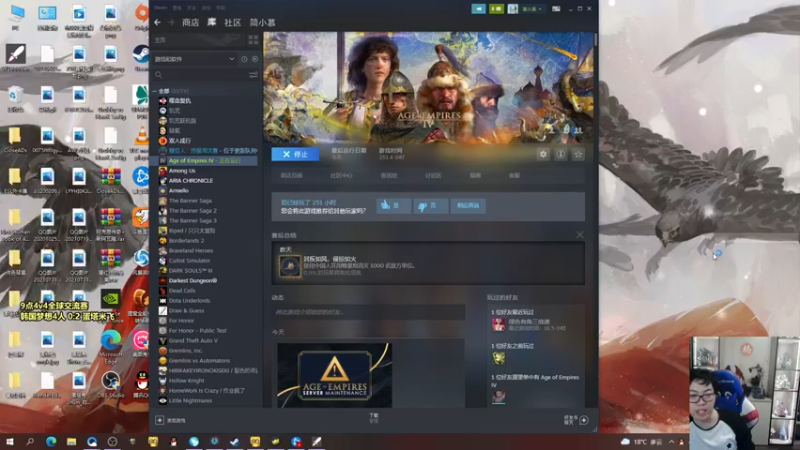
Task: Click the library search field
Action: [x=199, y=75]
